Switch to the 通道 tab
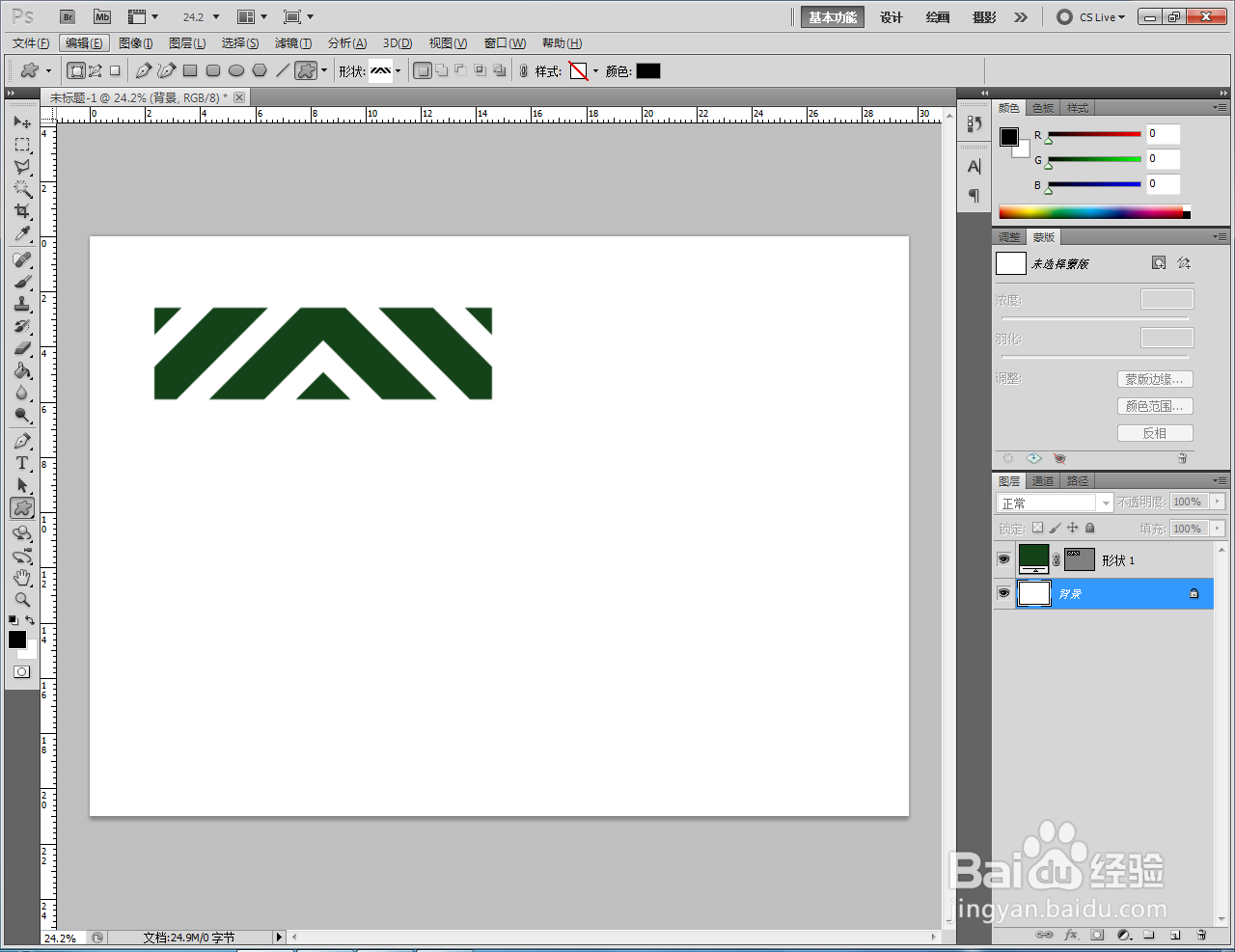1235x952 pixels. pyautogui.click(x=1043, y=481)
